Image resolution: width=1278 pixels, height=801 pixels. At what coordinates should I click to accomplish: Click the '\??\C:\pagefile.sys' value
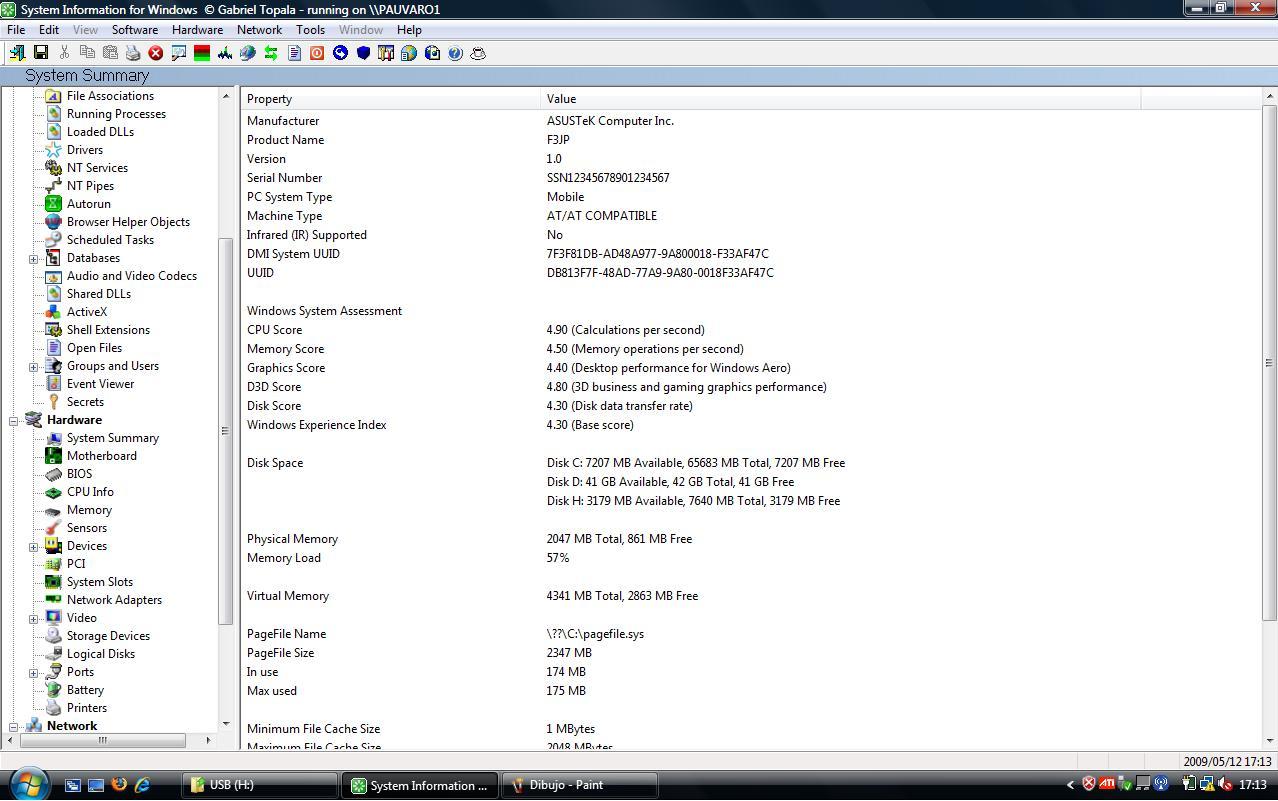(x=595, y=634)
